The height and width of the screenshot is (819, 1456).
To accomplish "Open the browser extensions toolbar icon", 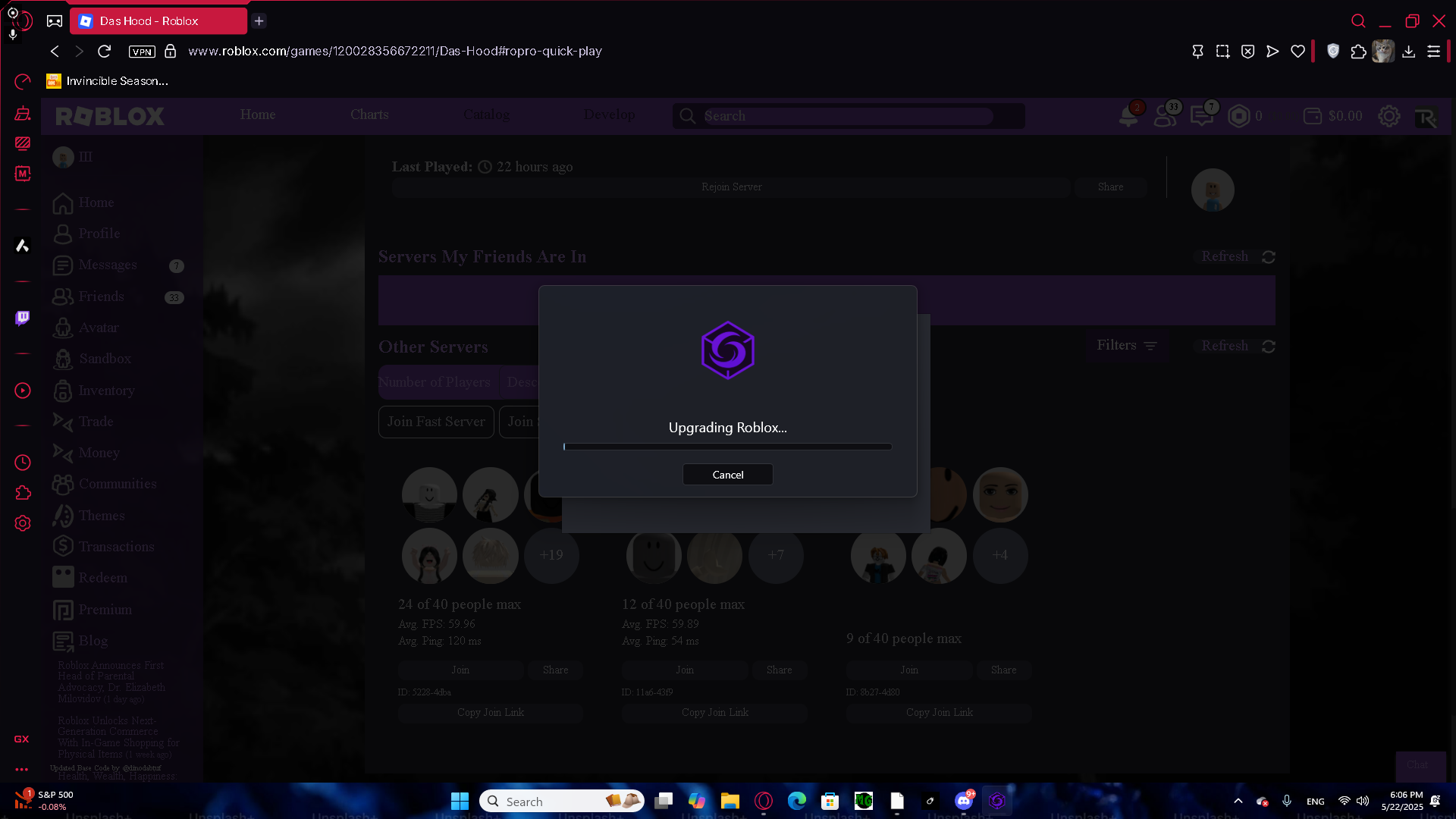I will [x=1358, y=52].
